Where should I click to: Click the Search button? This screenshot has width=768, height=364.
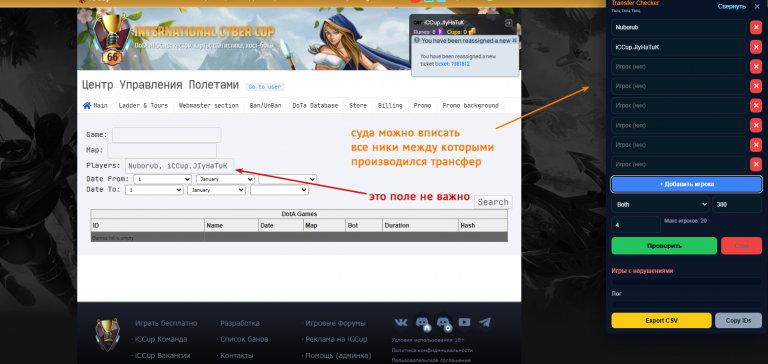tap(493, 202)
